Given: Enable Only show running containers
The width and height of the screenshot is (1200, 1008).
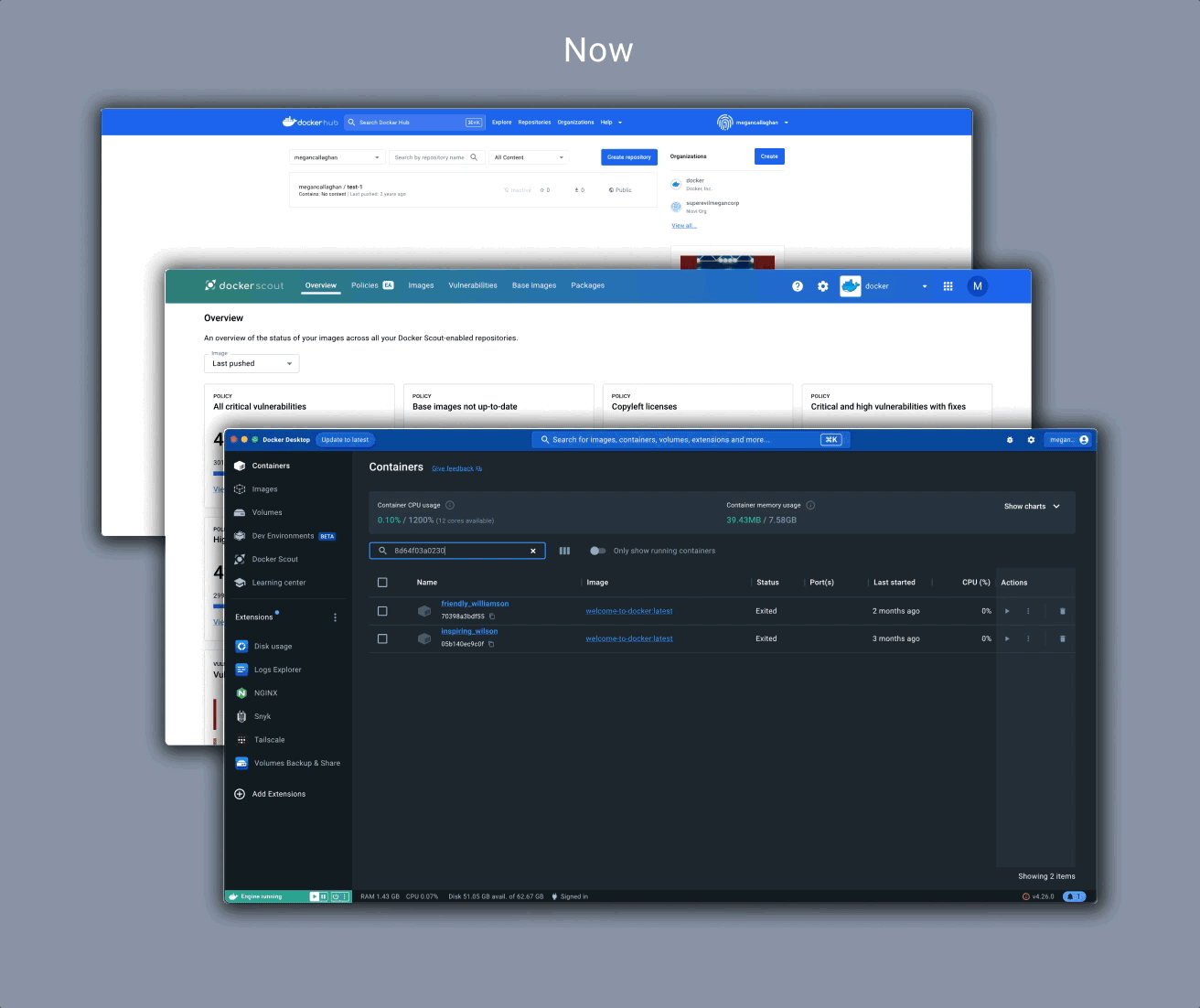Looking at the screenshot, I should [x=599, y=551].
